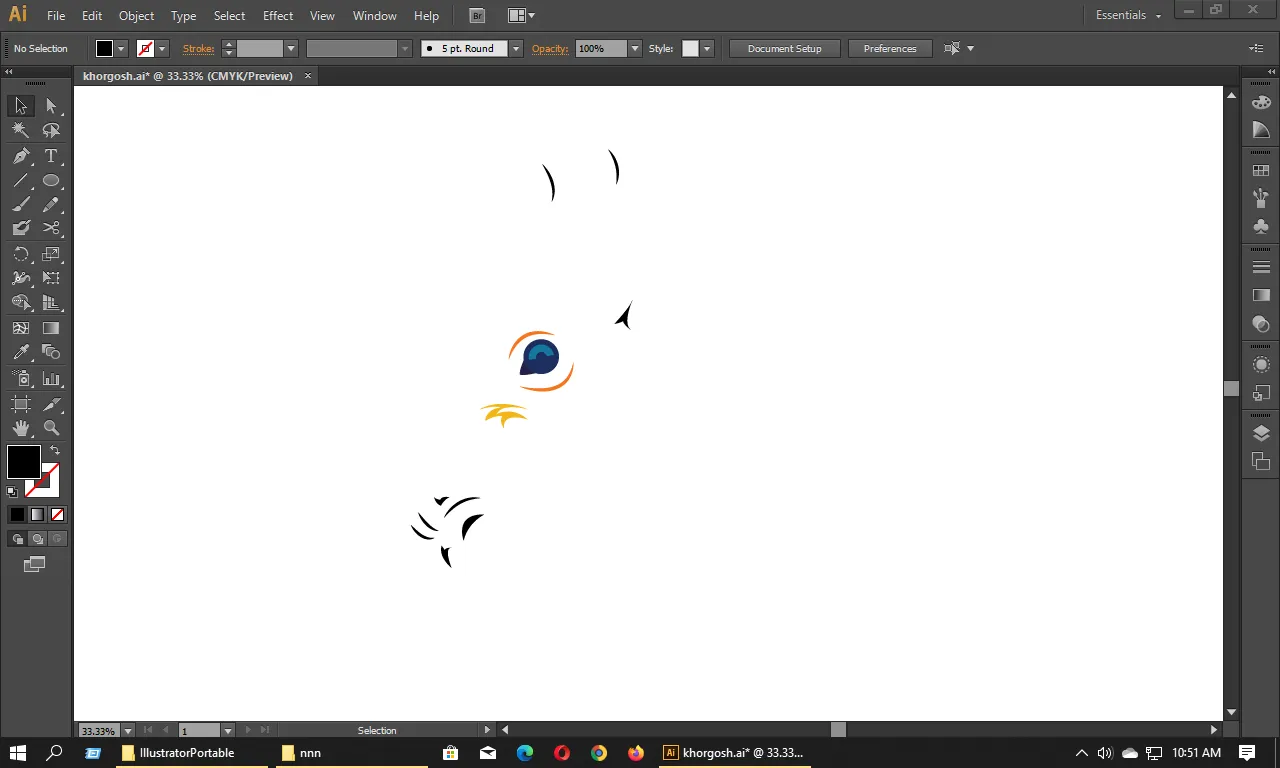Select the Paintbrush tool
The image size is (1280, 768).
coord(21,205)
